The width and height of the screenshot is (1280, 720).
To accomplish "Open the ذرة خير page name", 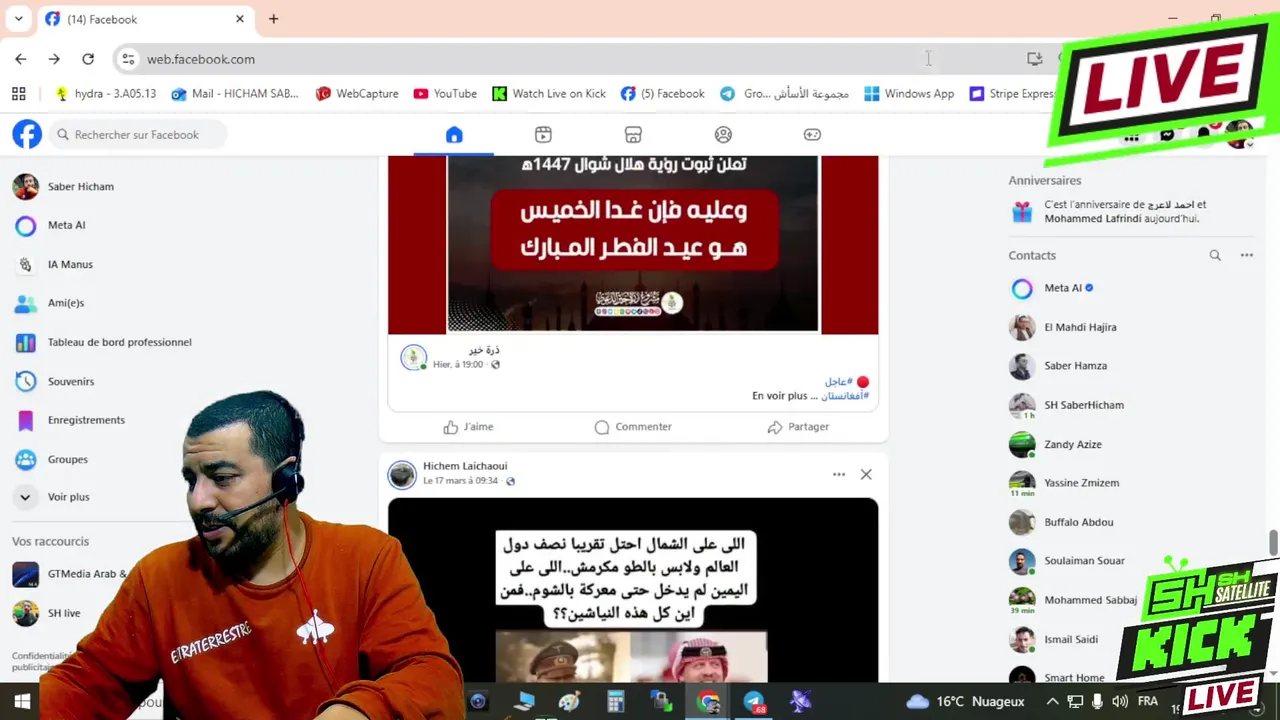I will point(484,350).
